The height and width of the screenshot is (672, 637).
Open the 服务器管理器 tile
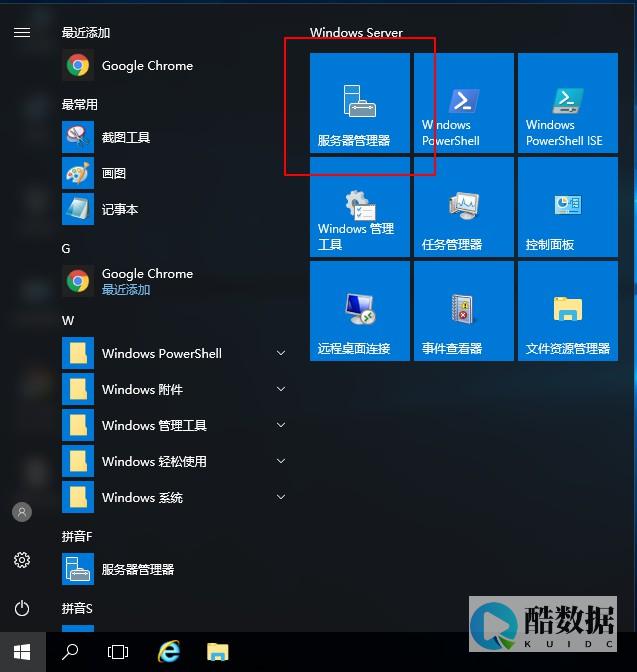(360, 103)
